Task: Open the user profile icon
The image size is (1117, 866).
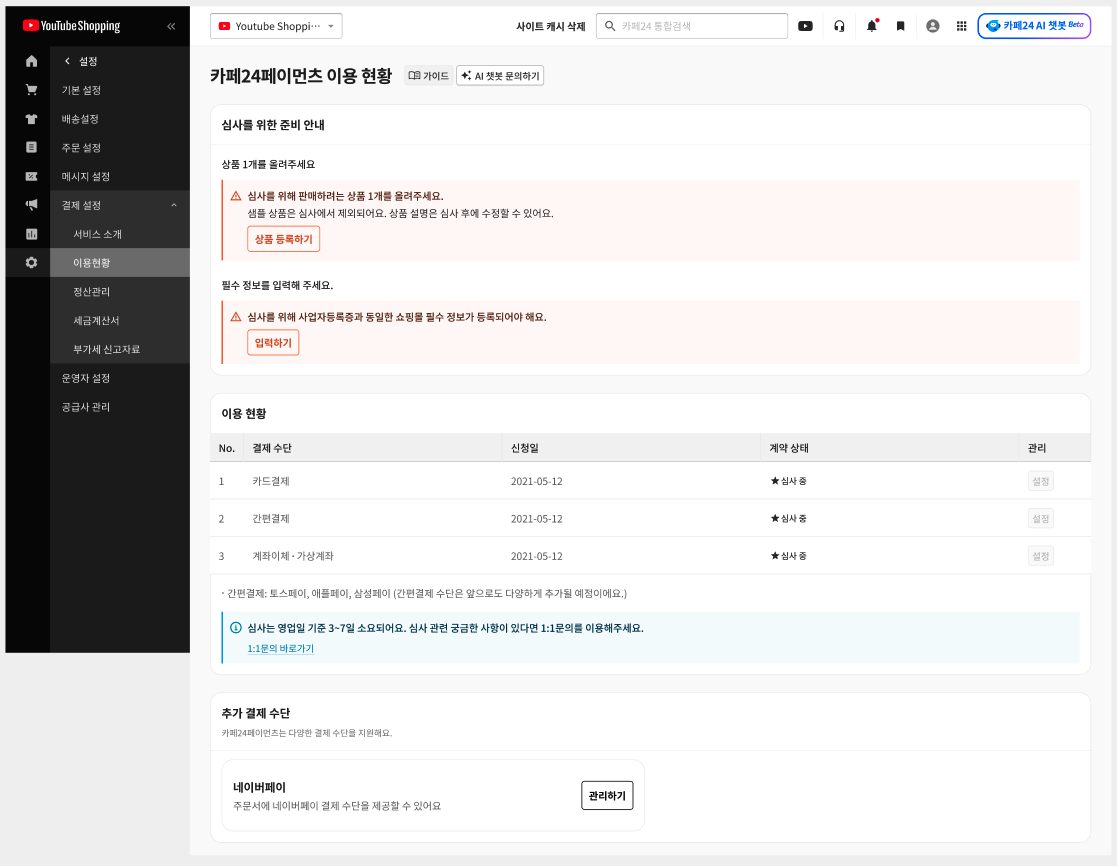Action: pos(932,26)
